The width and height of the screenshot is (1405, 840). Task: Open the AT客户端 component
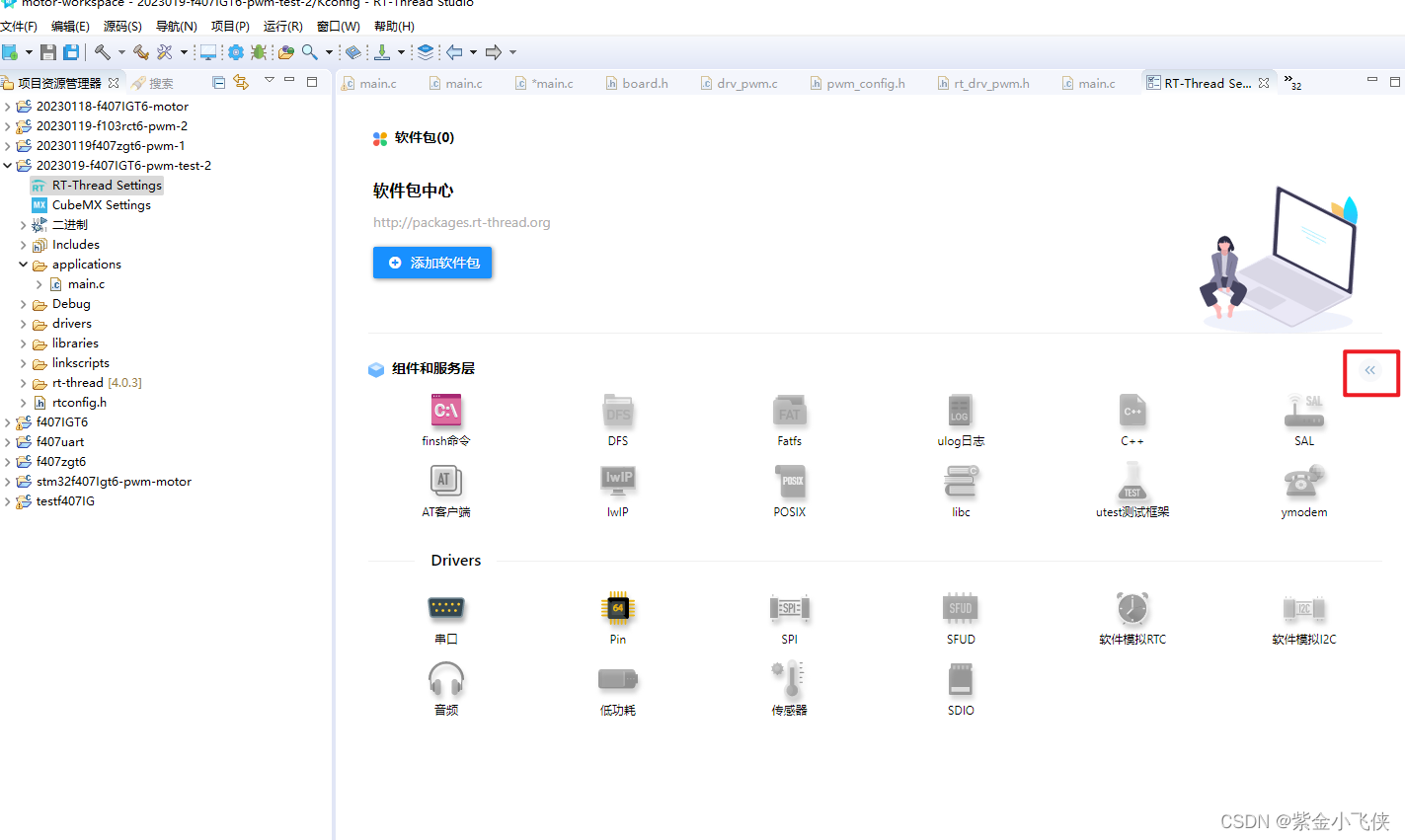pyautogui.click(x=446, y=491)
